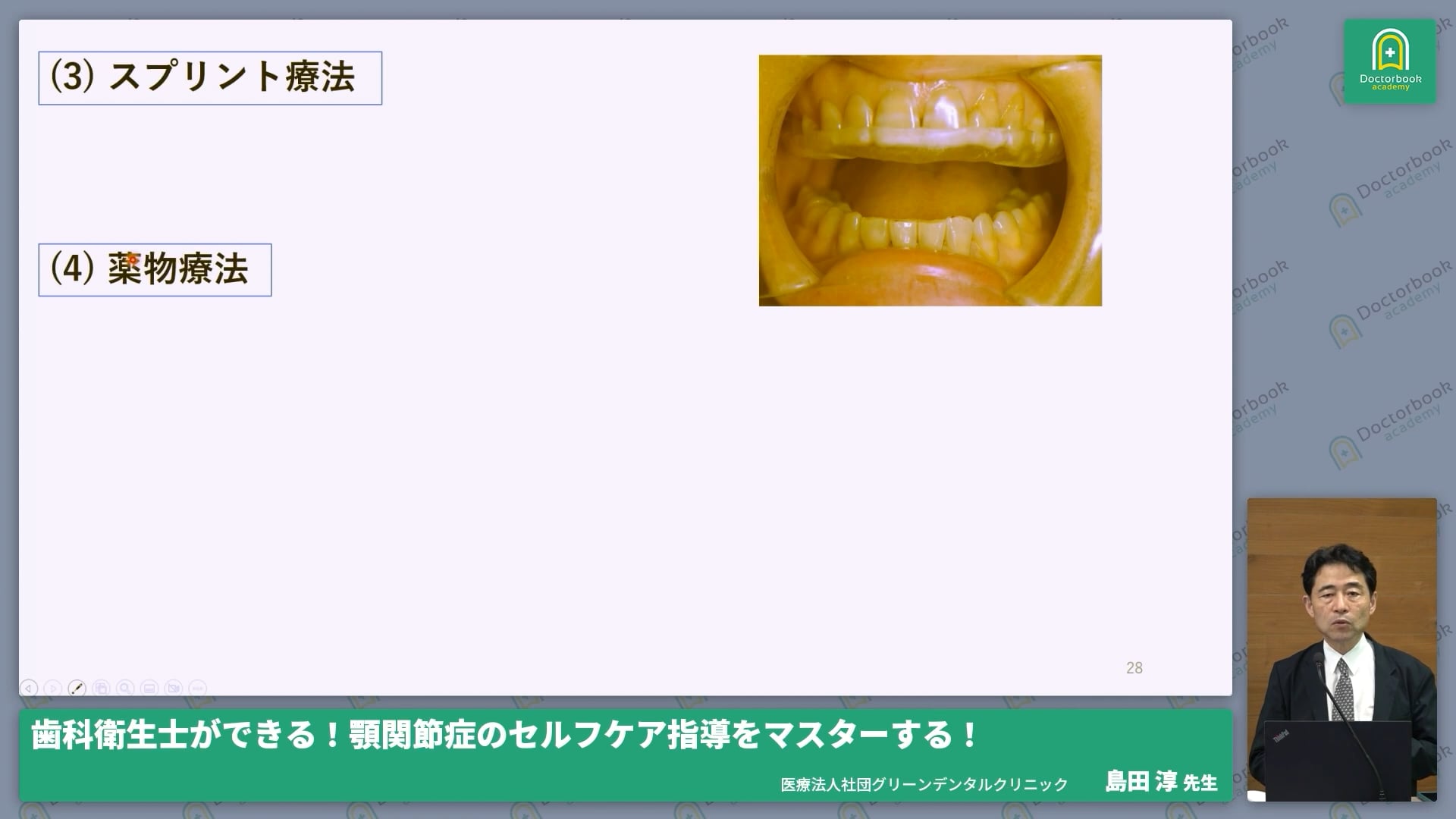Go back to the previous slide
1456x819 pixels.
[29, 688]
